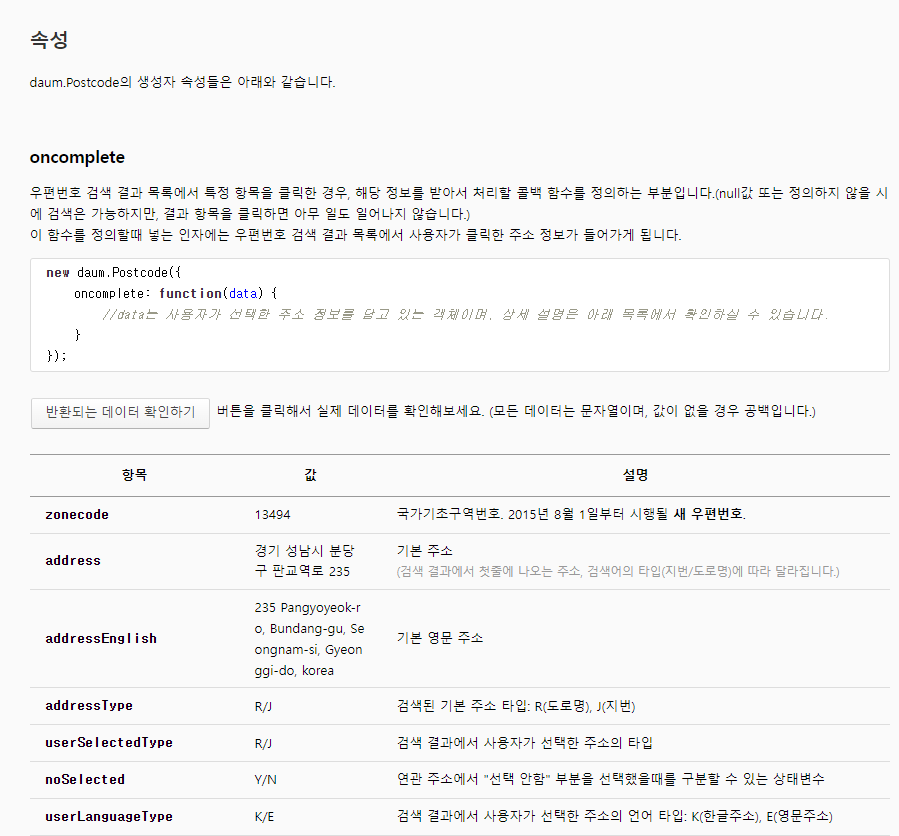Viewport: 899px width, 836px height.
Task: Click the italic comment line in the code
Action: tap(465, 314)
